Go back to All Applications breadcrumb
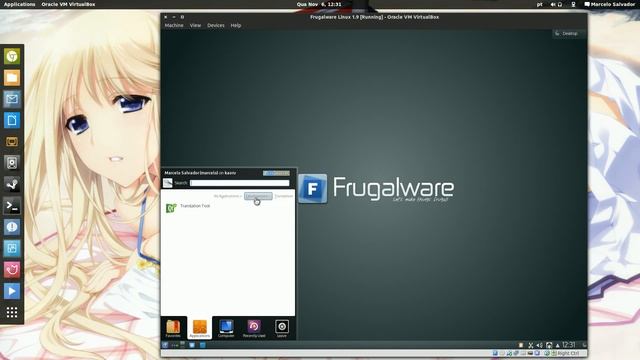The width and height of the screenshot is (640, 360). (x=227, y=196)
